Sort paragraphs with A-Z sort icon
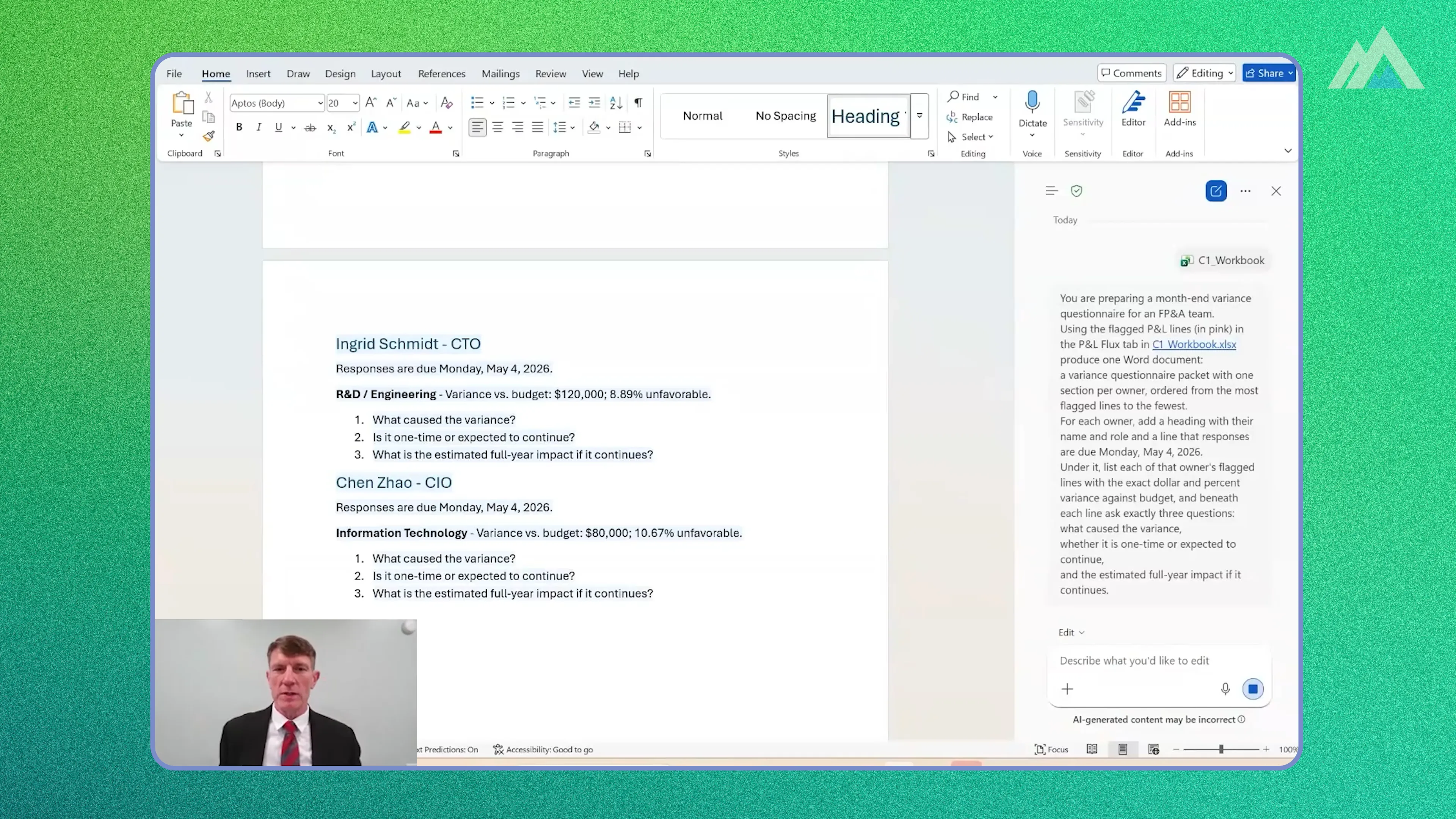 click(616, 103)
